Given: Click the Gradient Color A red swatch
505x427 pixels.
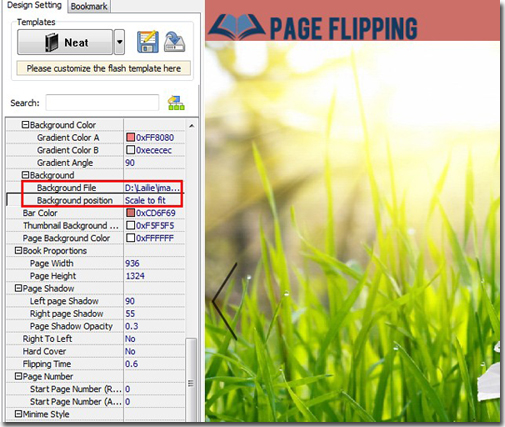Looking at the screenshot, I should pos(130,137).
